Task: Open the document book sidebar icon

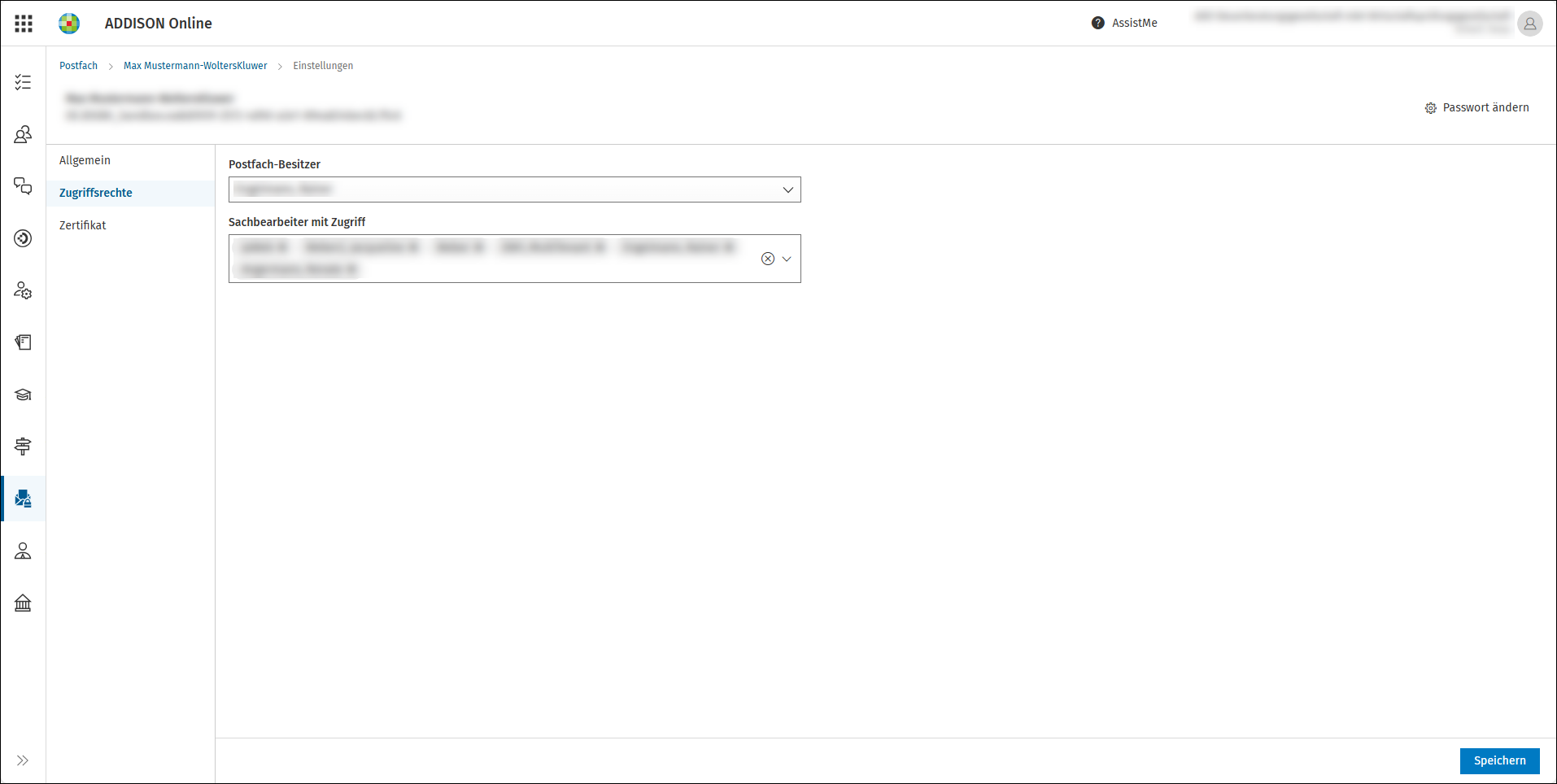Action: [23, 342]
